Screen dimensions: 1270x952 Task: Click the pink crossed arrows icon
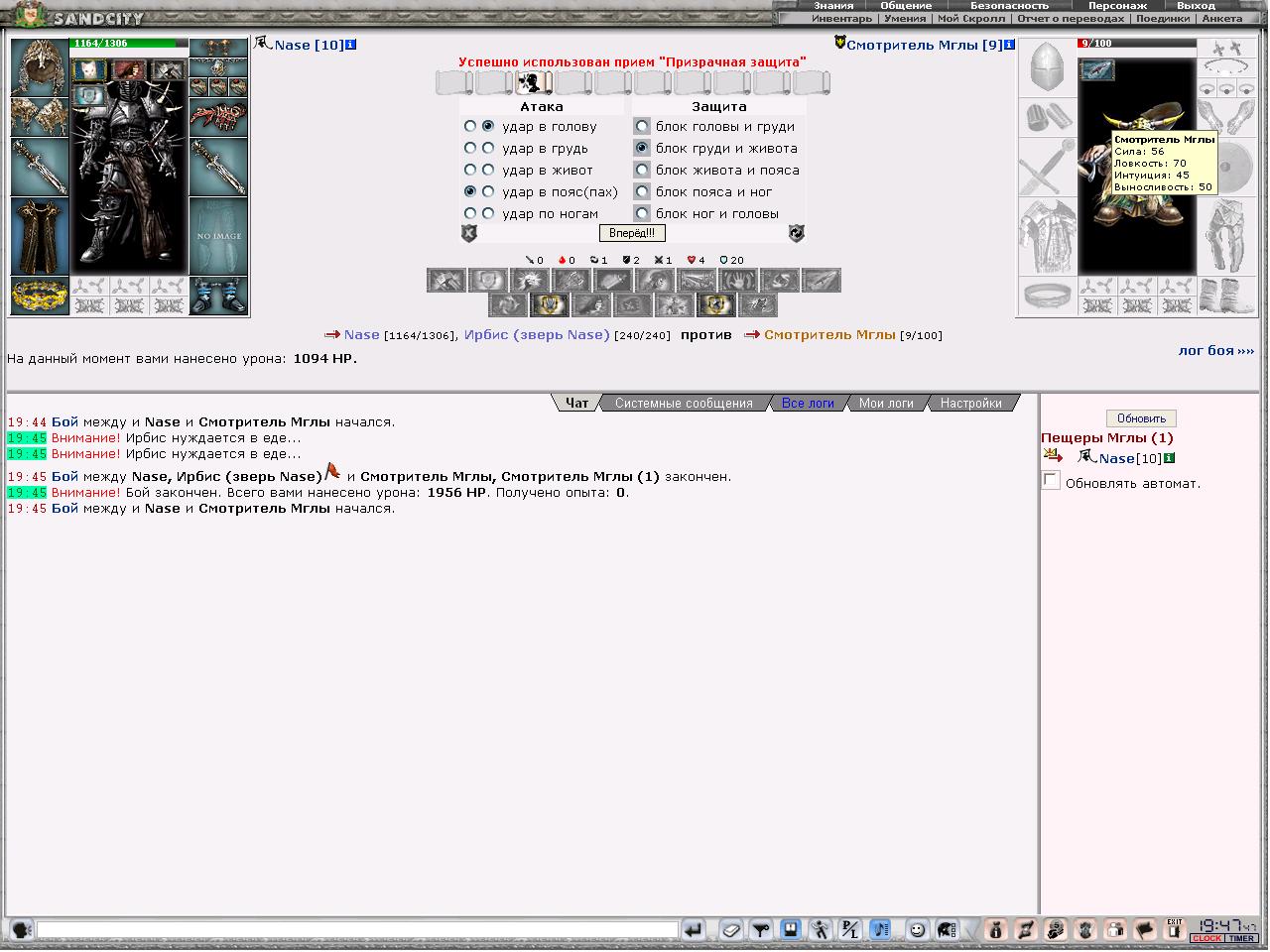tap(1027, 929)
